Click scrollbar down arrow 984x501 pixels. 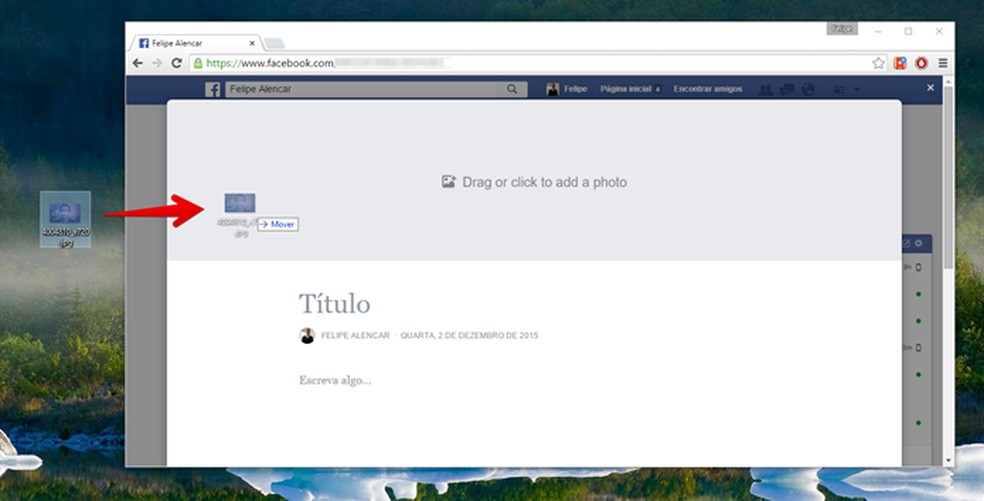tap(948, 461)
